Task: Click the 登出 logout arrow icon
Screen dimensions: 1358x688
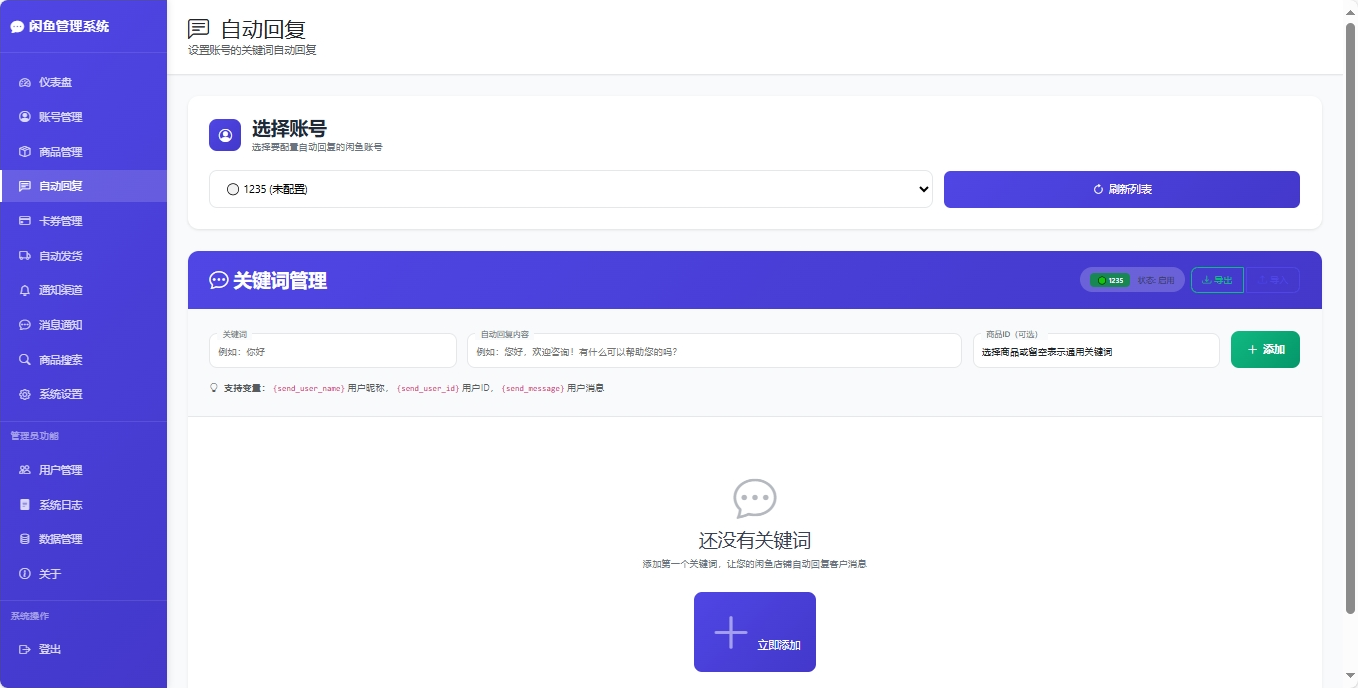Action: [x=25, y=649]
